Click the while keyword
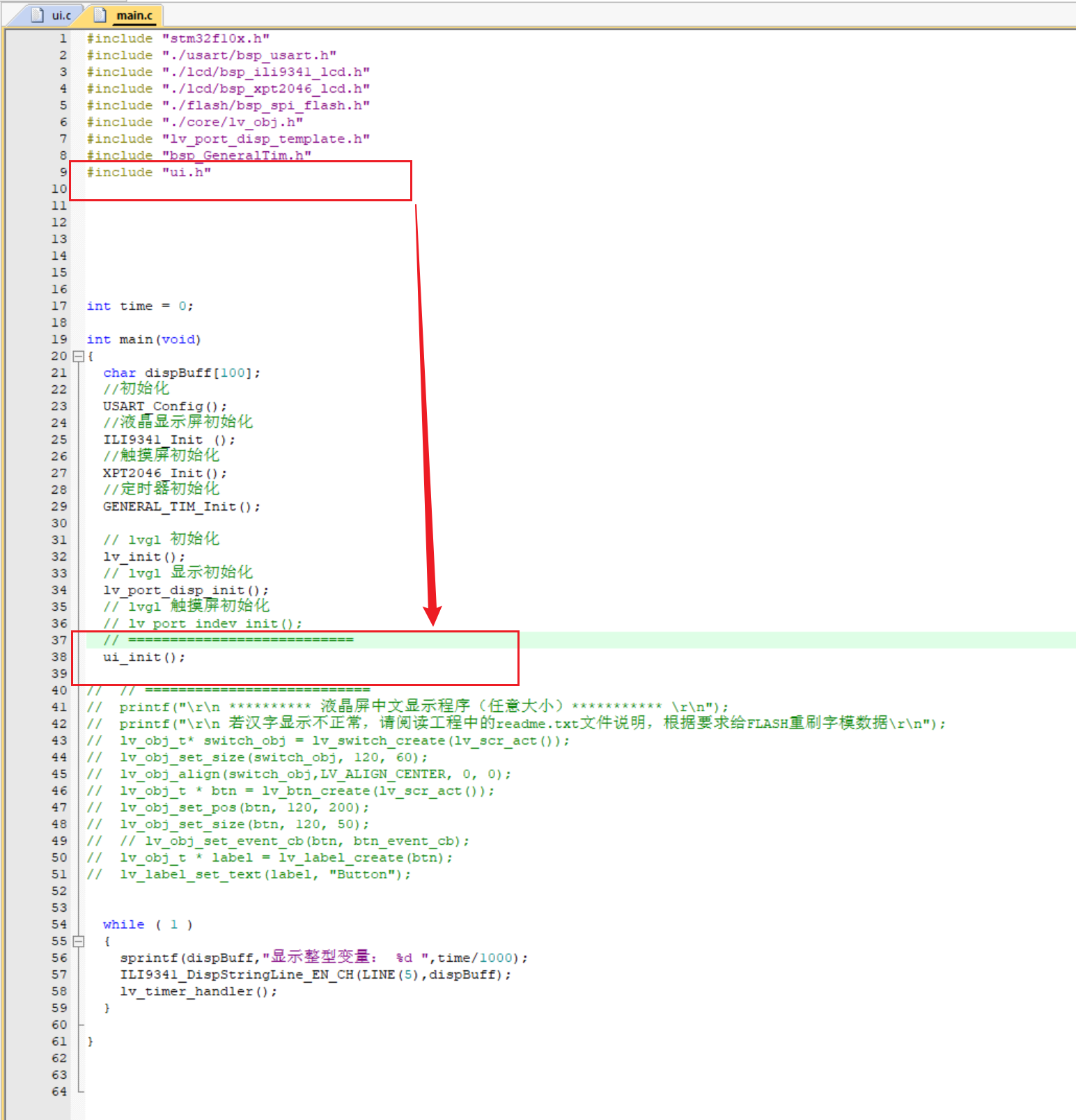Screen dimensions: 1076x1120 (123, 924)
